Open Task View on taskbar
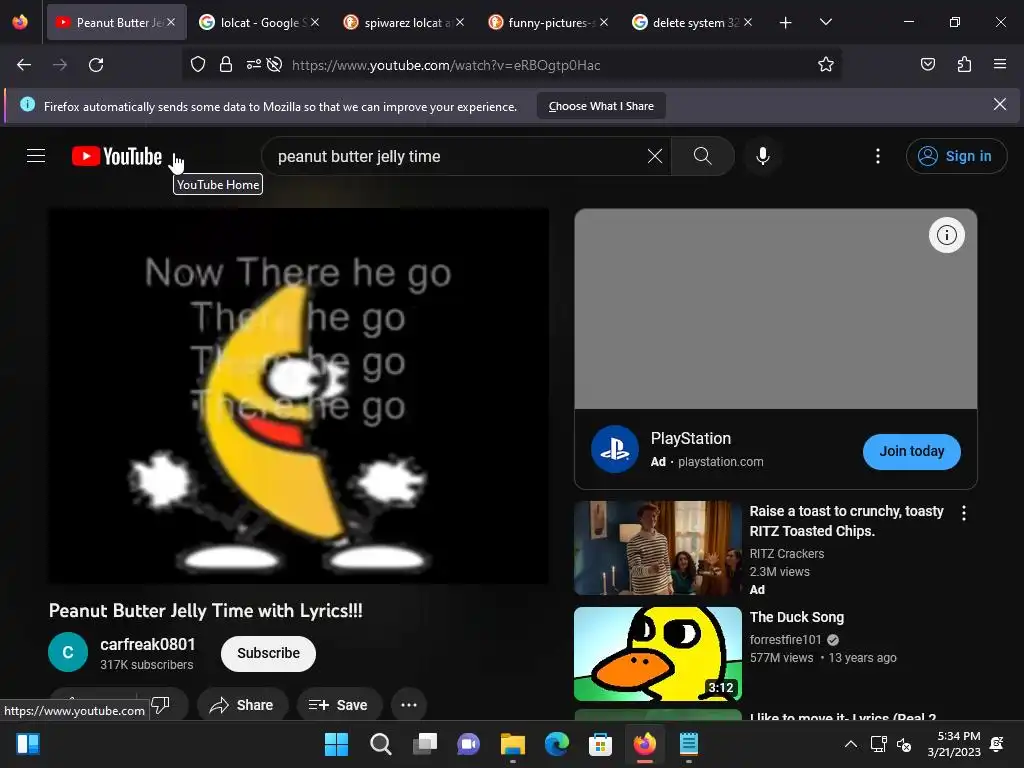The height and width of the screenshot is (768, 1024). coord(424,744)
